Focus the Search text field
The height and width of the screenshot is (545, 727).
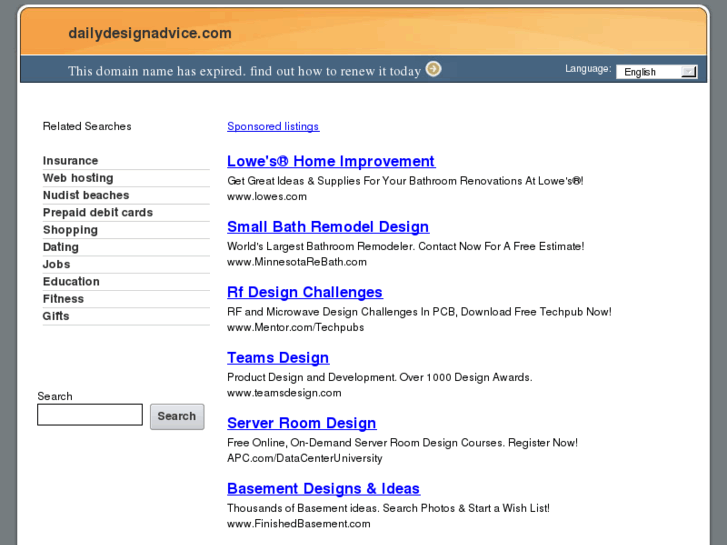[90, 415]
